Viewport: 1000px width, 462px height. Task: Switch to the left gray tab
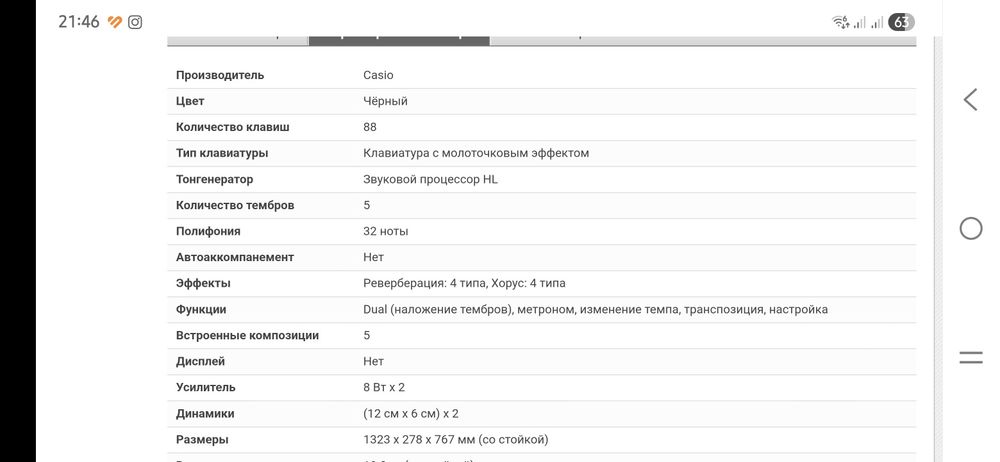pos(237,40)
